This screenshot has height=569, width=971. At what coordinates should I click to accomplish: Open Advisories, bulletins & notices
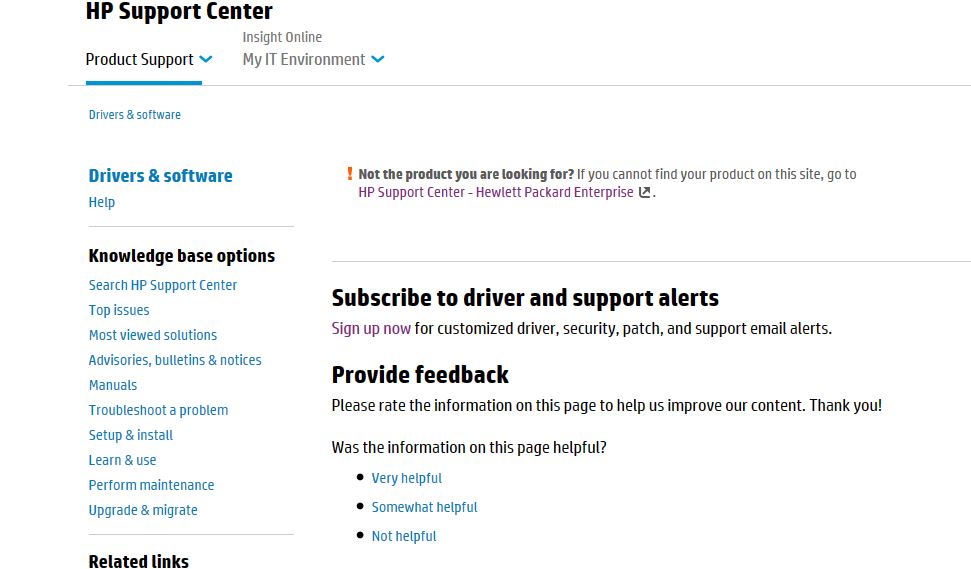pyautogui.click(x=175, y=360)
